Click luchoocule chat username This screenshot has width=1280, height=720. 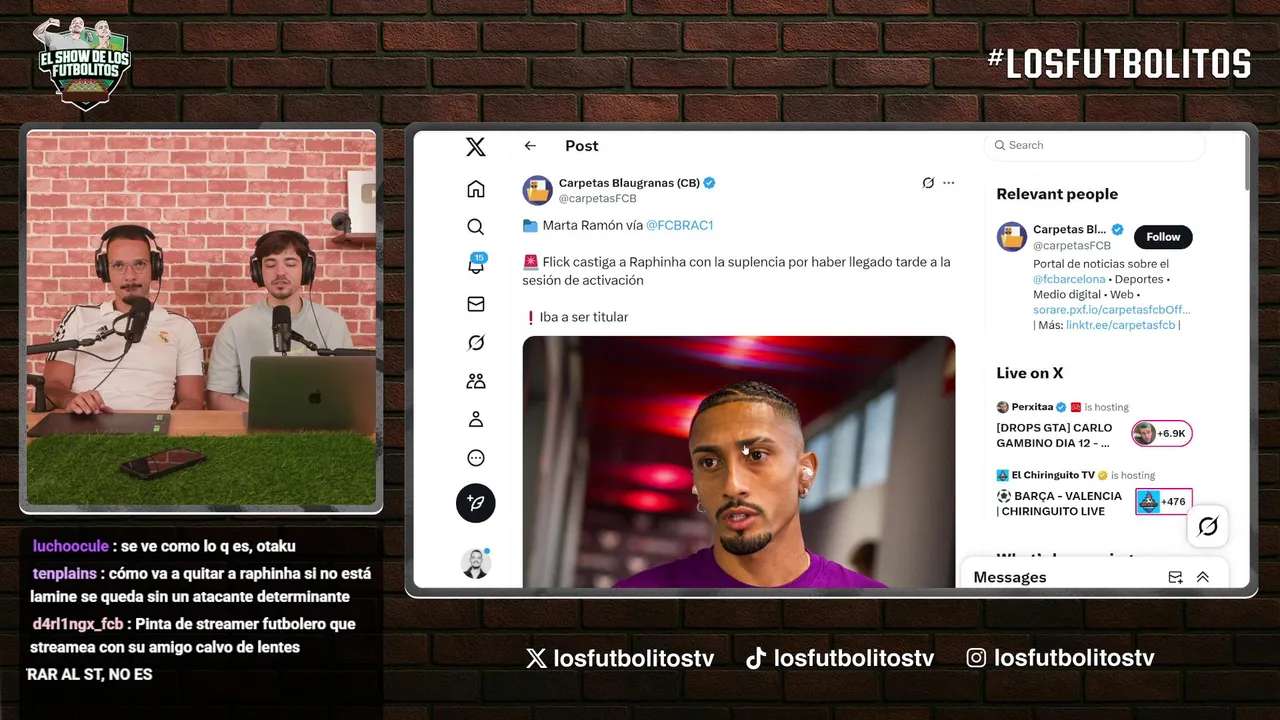[x=70, y=546]
